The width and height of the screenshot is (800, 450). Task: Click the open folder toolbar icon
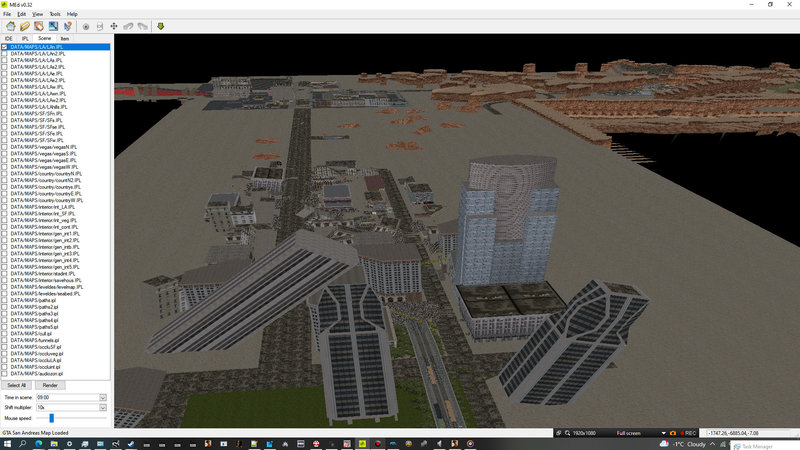click(24, 26)
